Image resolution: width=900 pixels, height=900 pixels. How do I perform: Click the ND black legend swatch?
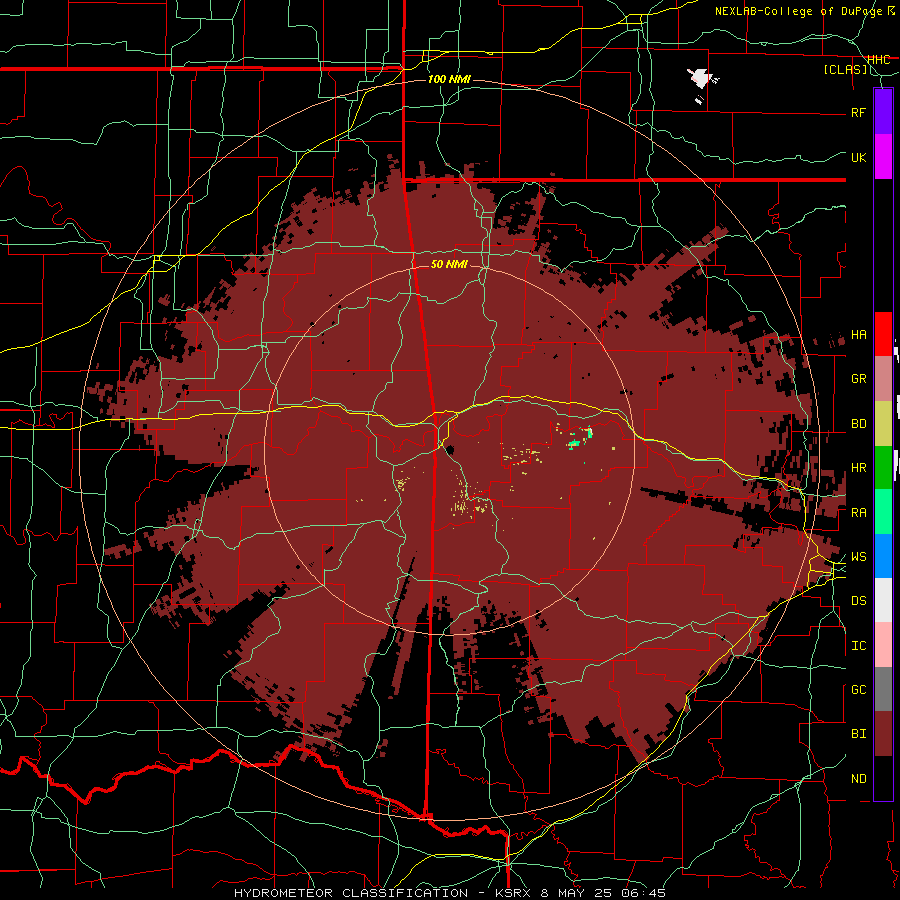pos(883,778)
